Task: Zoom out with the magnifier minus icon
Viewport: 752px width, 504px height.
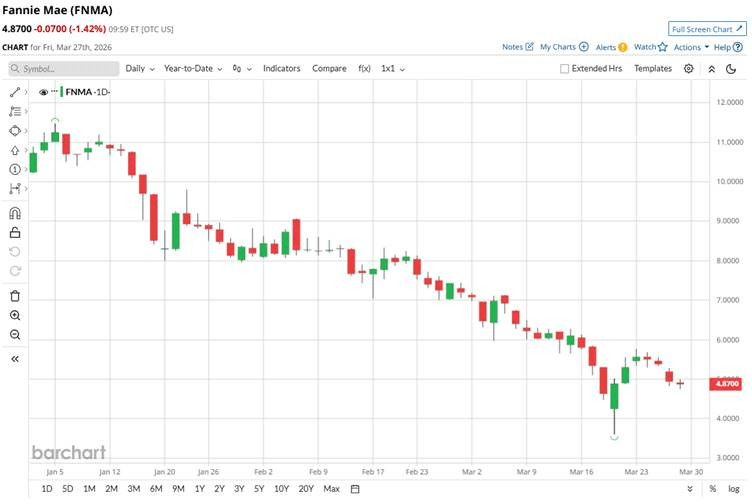Action: click(15, 334)
